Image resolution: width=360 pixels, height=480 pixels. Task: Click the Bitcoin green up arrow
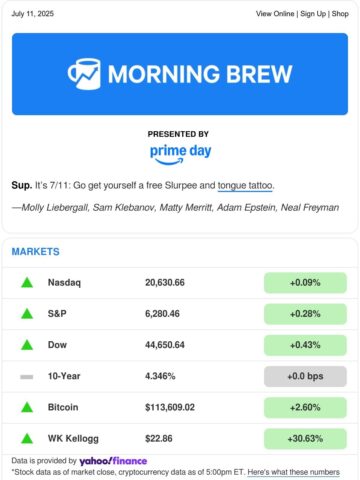tap(27, 407)
